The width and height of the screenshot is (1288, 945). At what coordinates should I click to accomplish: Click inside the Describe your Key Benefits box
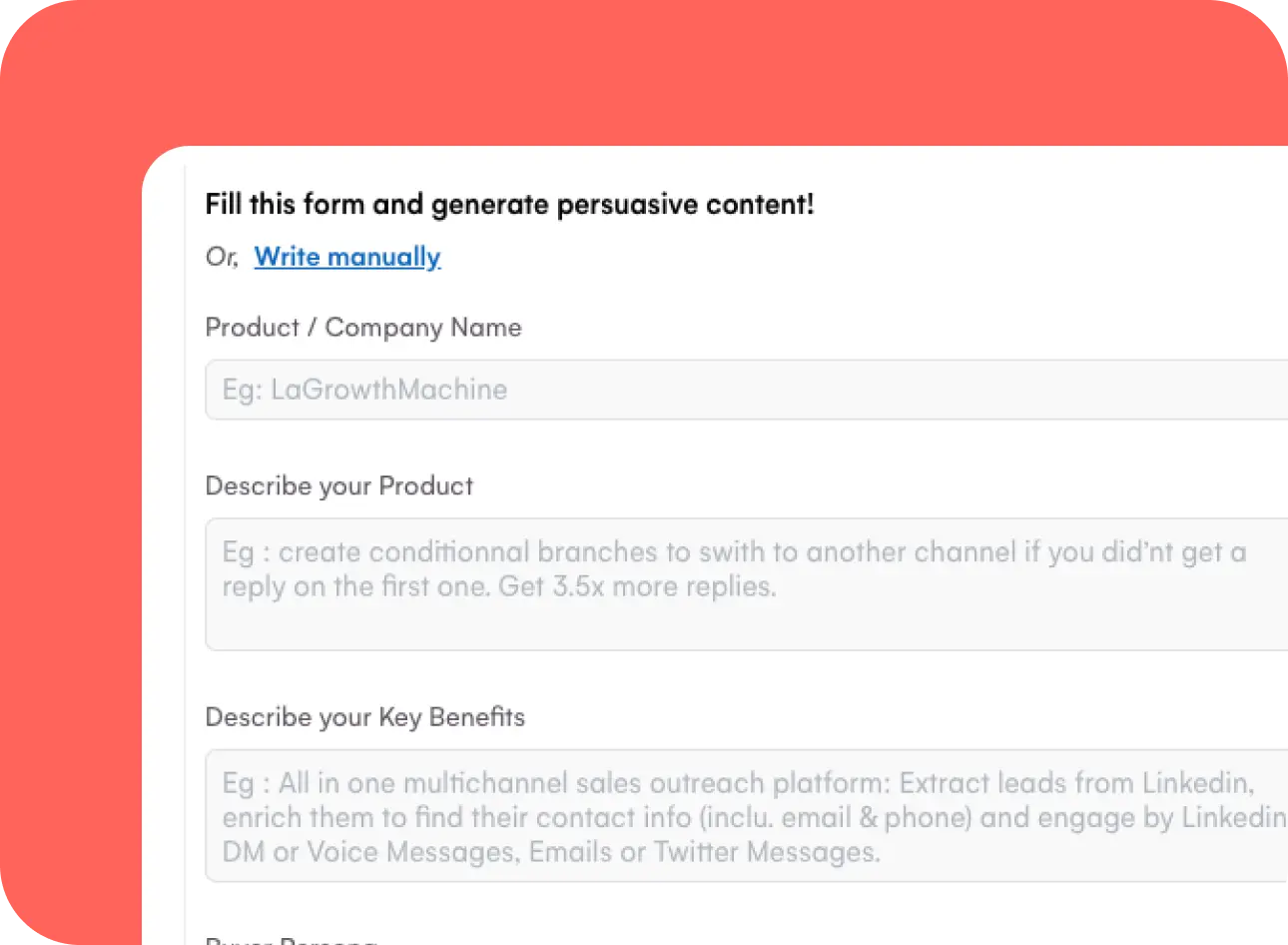tap(699, 816)
